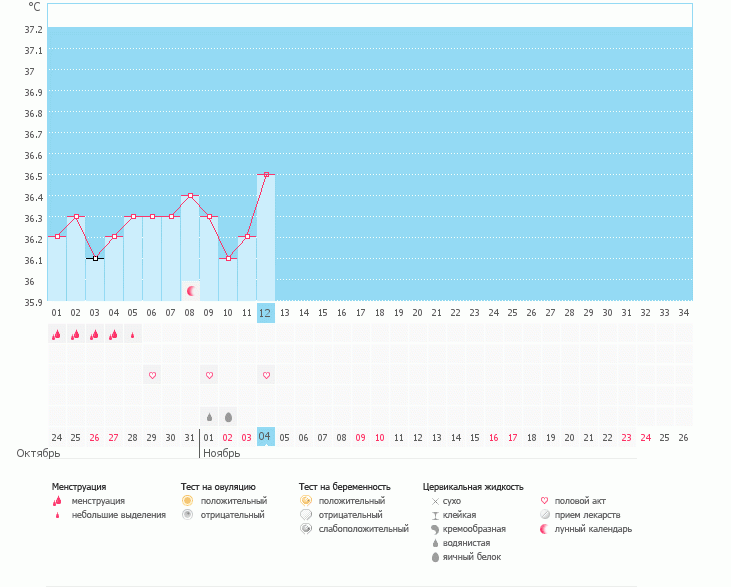This screenshot has width=731, height=587.
Task: Click the лунный календарь legend icon
Action: 545,528
